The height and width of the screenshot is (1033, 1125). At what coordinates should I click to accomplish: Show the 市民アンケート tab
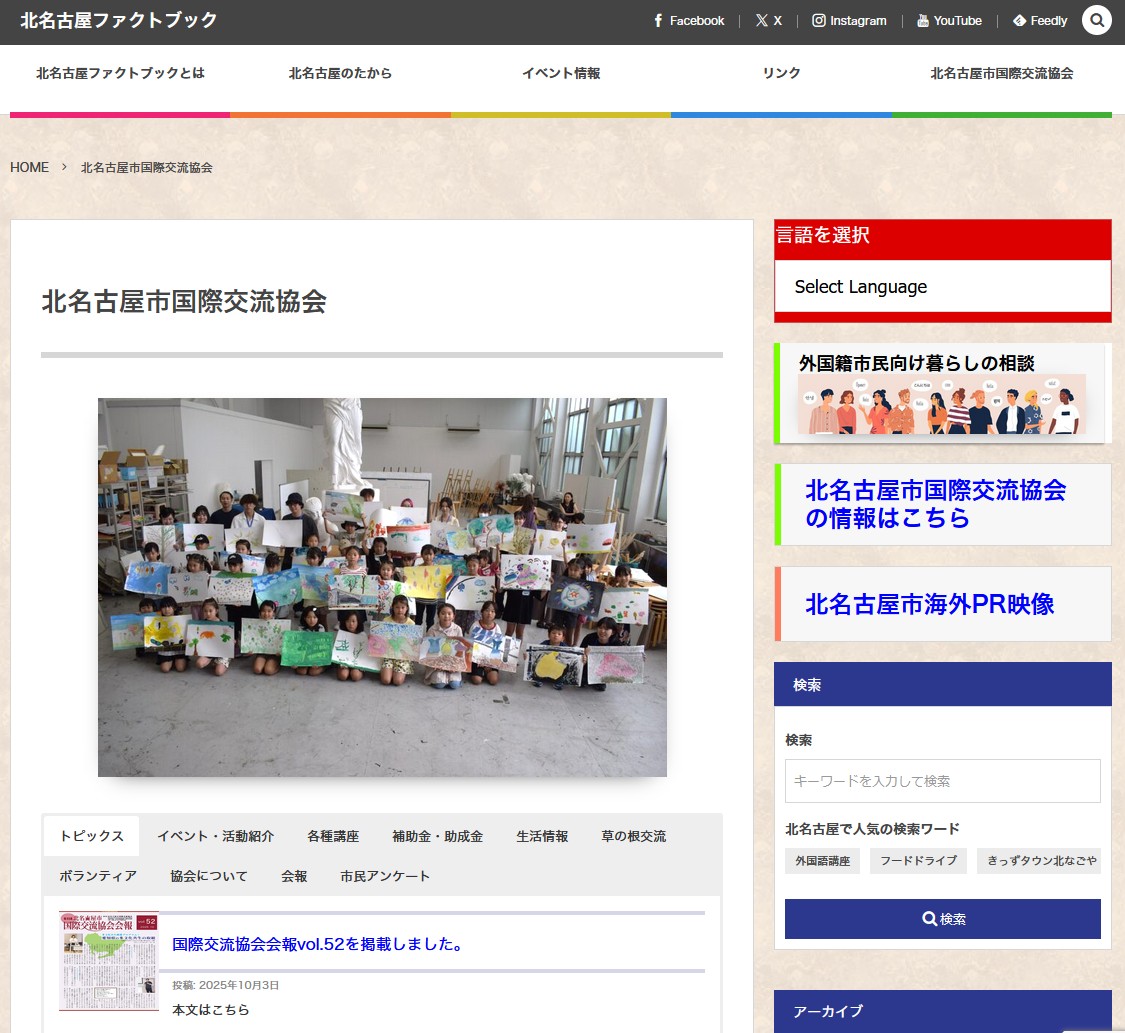(x=385, y=876)
